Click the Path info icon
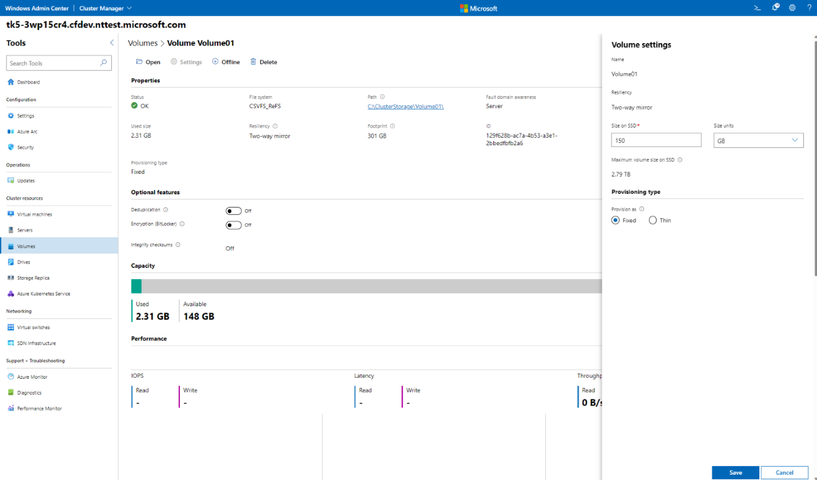The height and width of the screenshot is (480, 817). 382,97
